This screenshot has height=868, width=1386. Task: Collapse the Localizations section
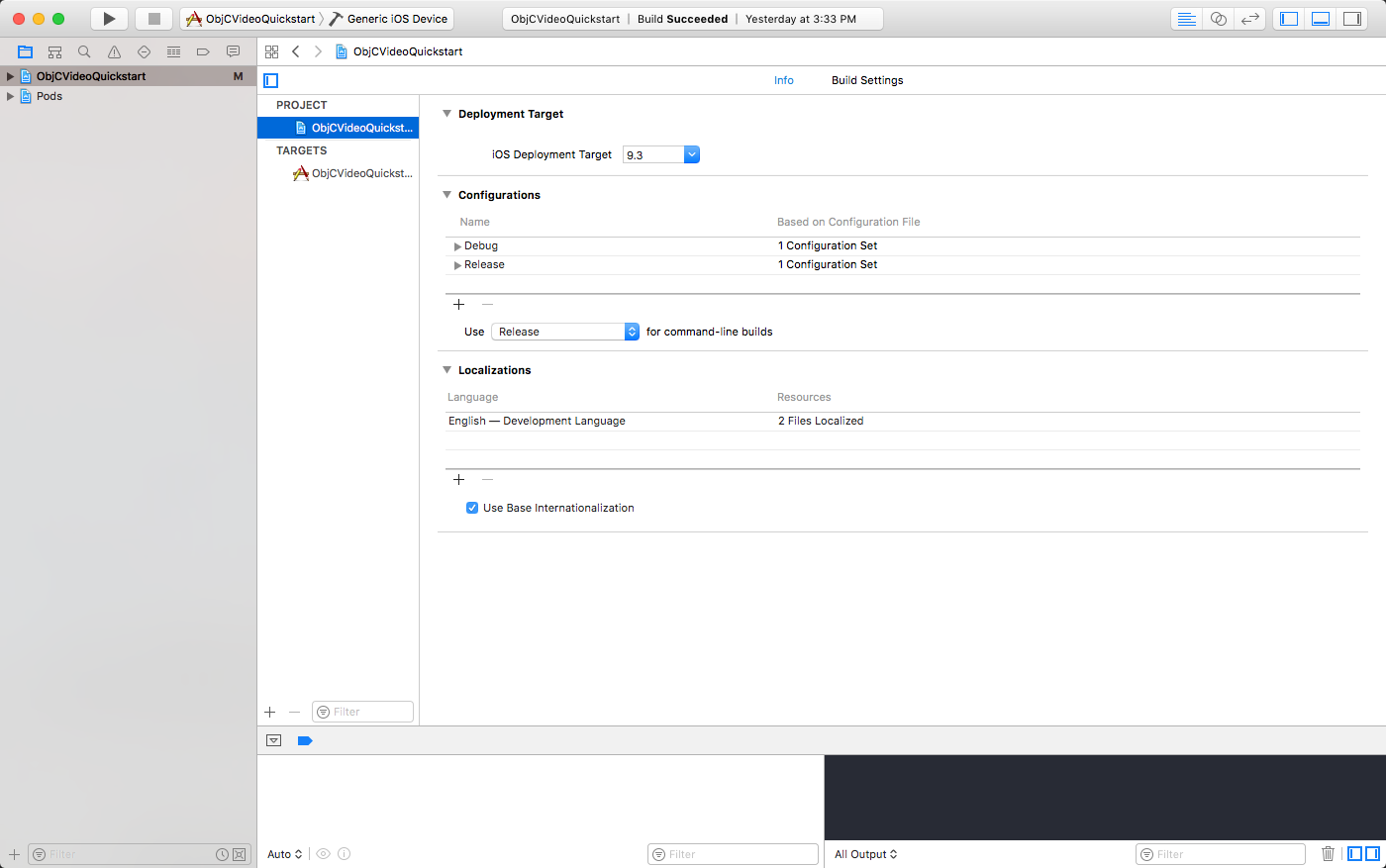click(446, 370)
